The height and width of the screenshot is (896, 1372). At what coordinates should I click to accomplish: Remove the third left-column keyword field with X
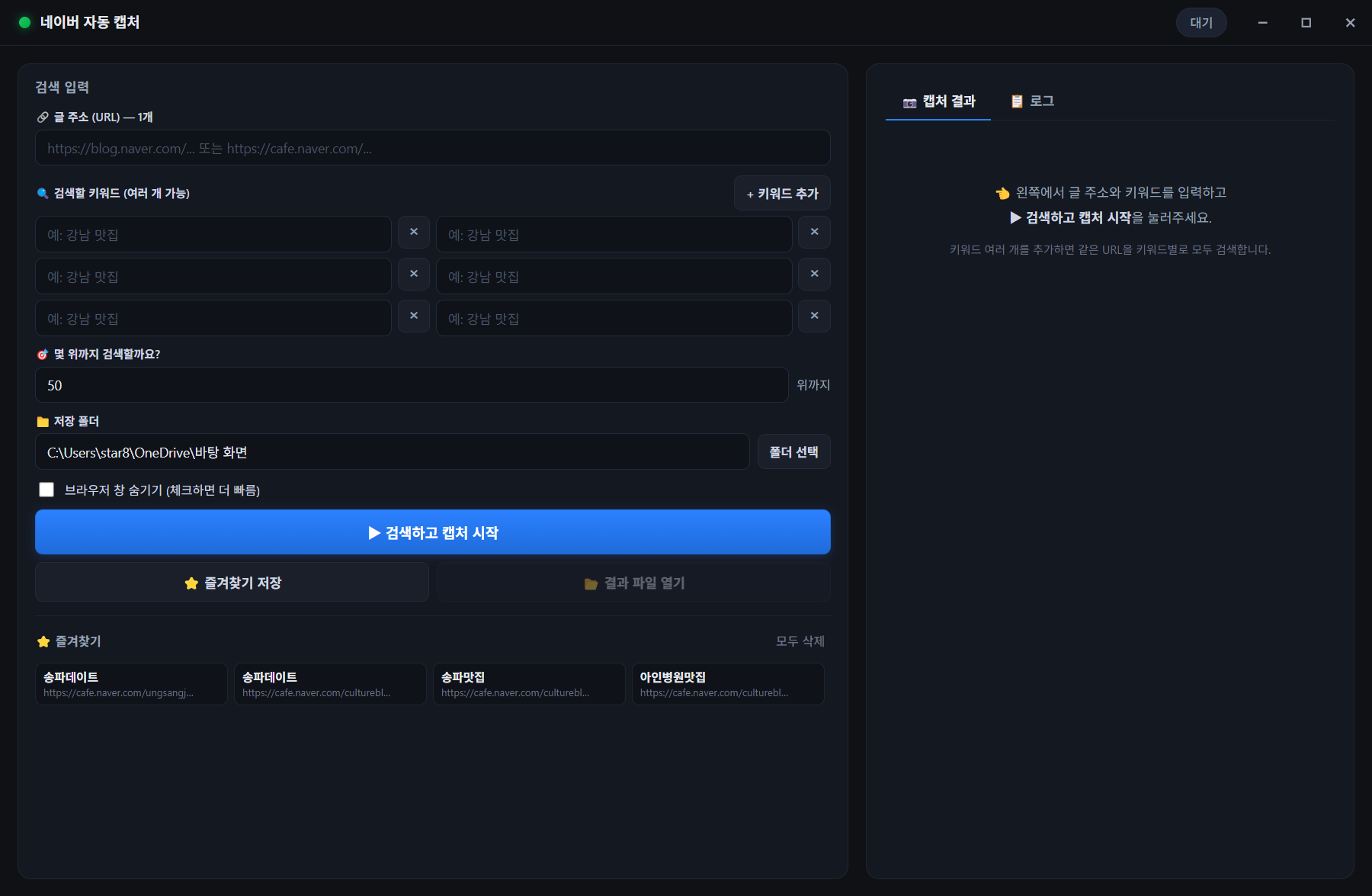(414, 316)
